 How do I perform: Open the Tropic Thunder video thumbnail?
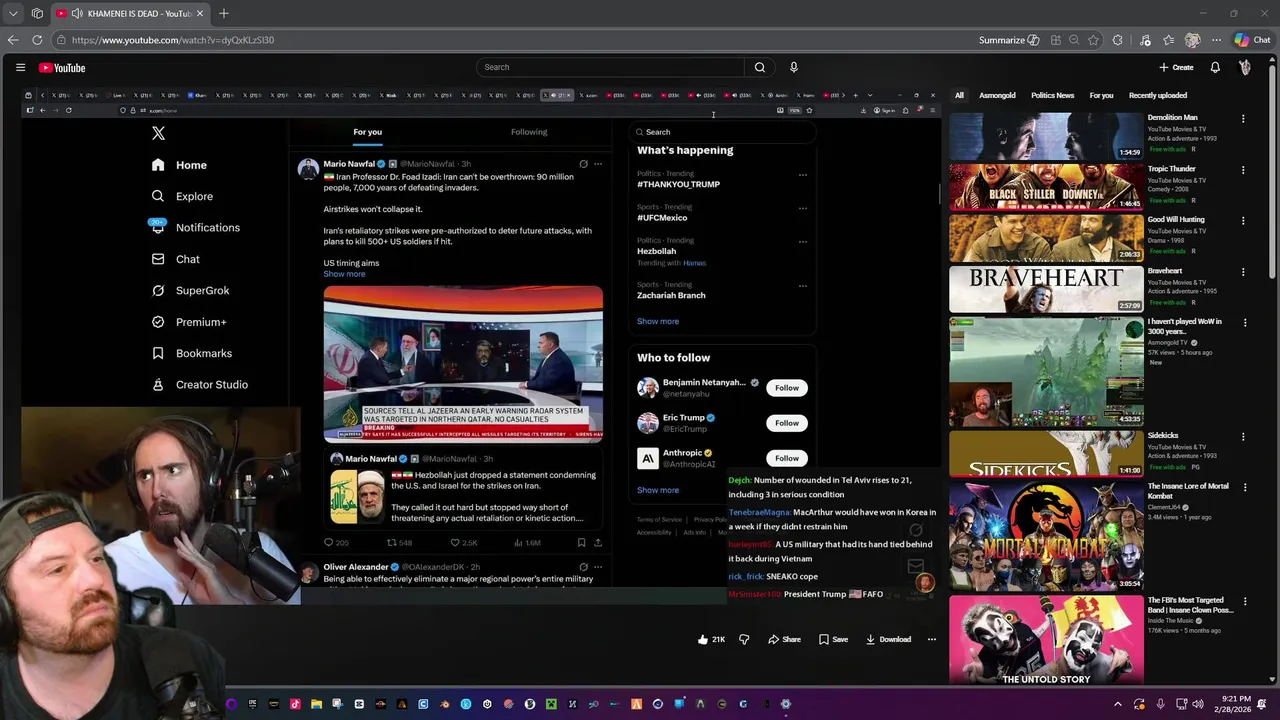pos(1045,187)
